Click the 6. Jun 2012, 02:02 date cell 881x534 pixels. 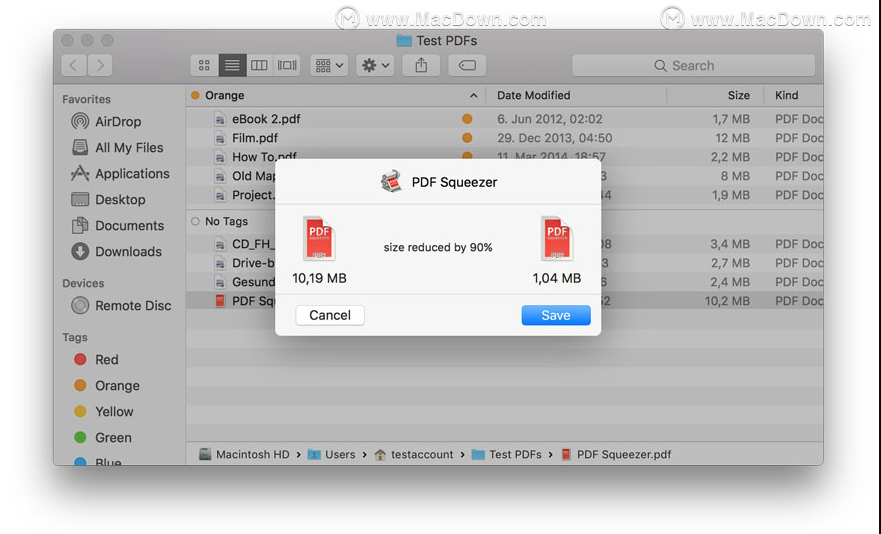tap(550, 119)
